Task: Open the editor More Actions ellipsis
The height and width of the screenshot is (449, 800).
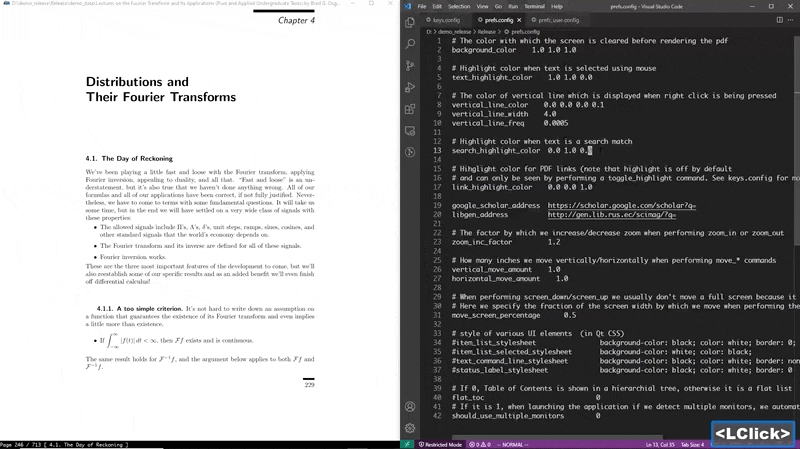Action: coord(791,20)
